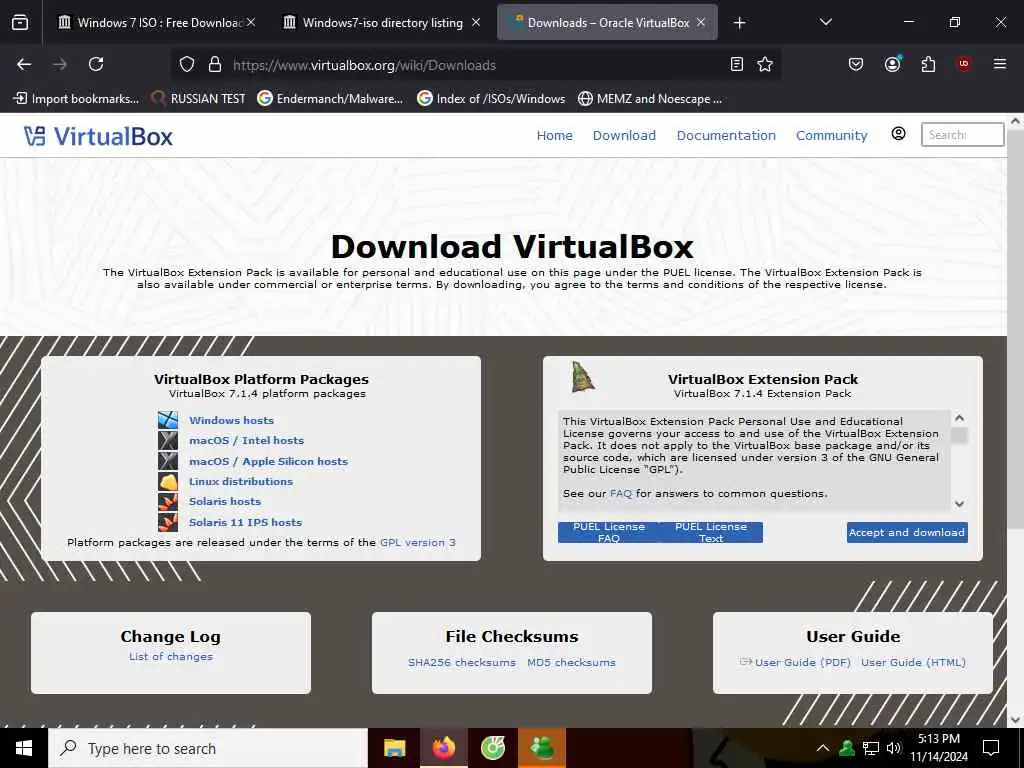Viewport: 1024px width, 768px height.
Task: Click the forward navigation arrow
Action: point(60,64)
